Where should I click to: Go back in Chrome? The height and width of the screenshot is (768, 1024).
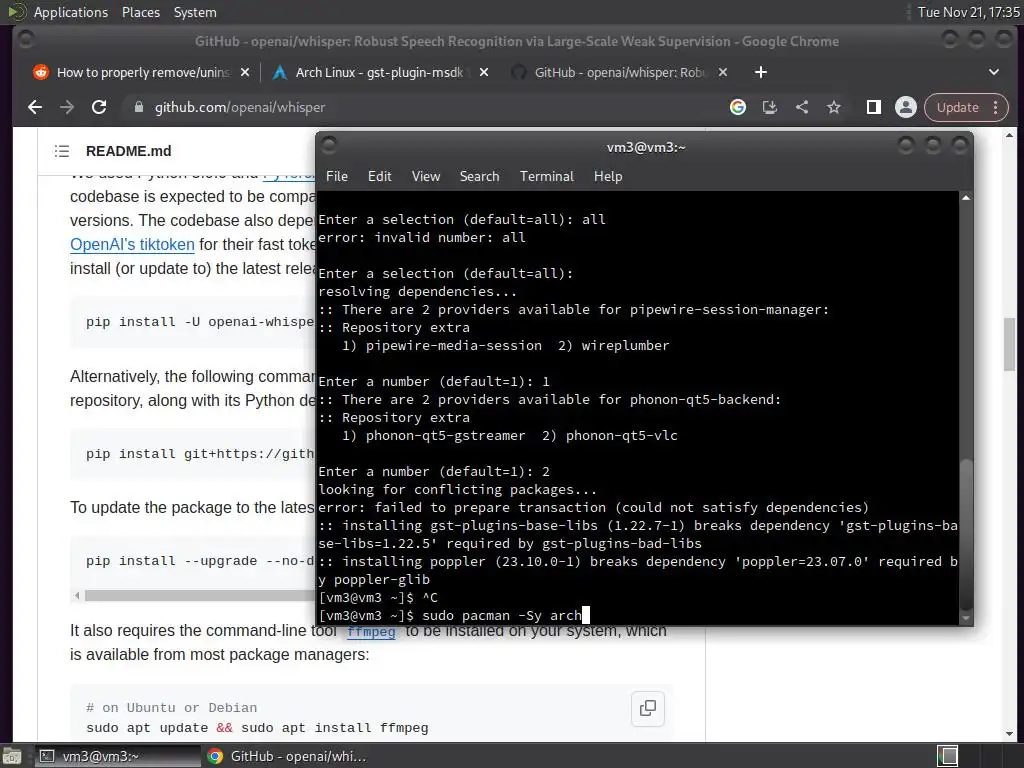[35, 107]
